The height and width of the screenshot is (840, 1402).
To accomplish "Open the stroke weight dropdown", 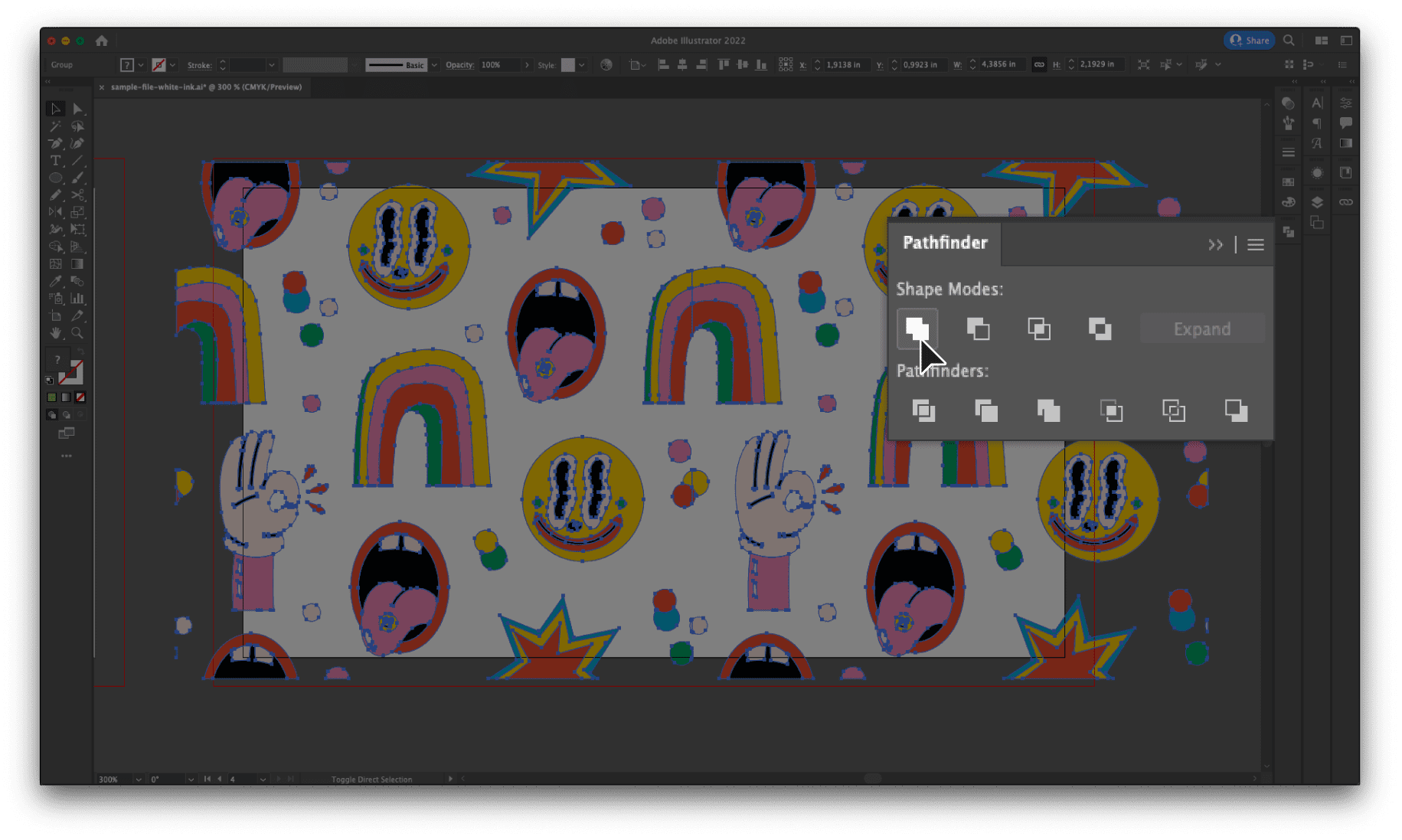I will 271,65.
